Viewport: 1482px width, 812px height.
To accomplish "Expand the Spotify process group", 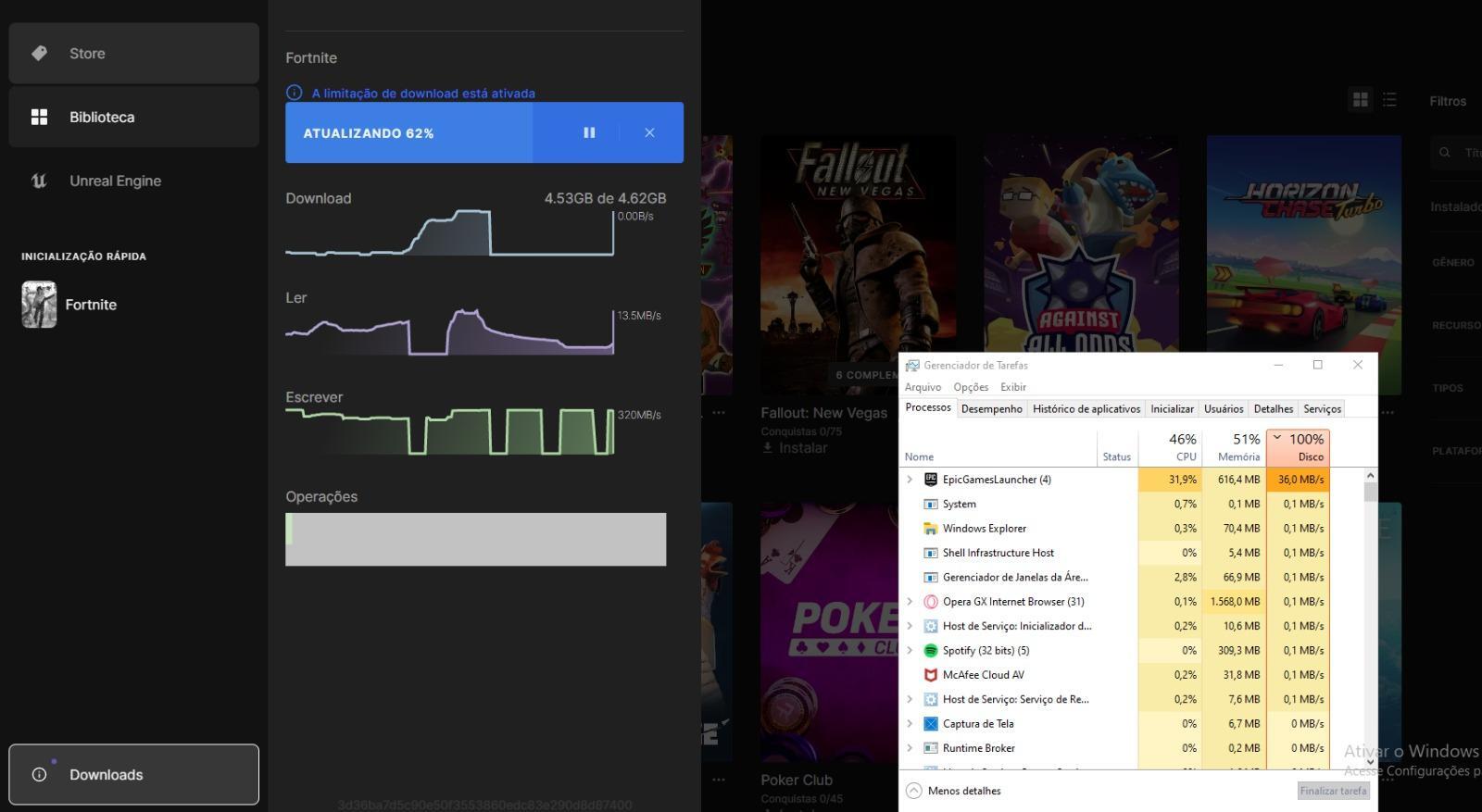I will 910,651.
